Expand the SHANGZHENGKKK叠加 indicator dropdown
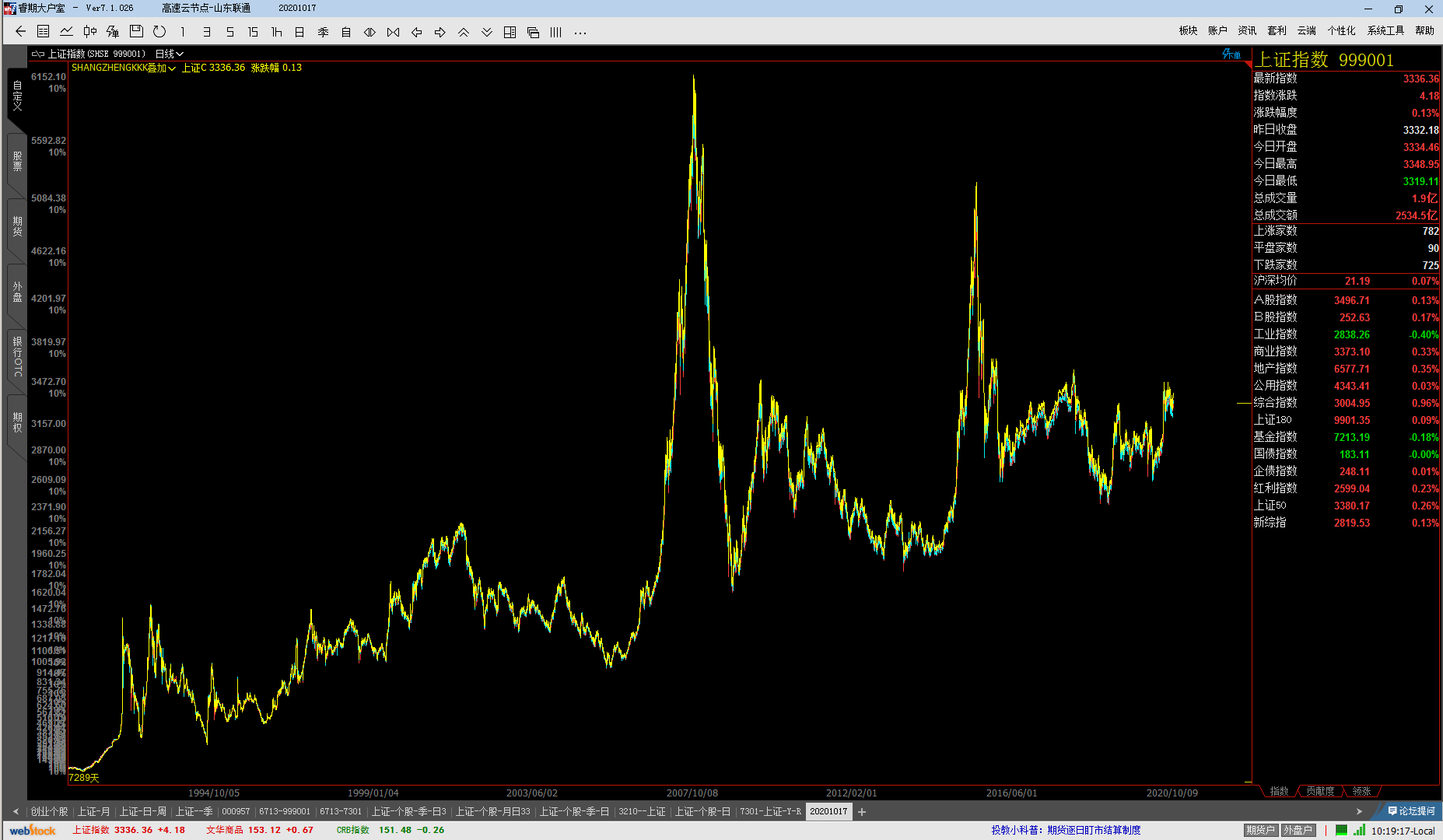The height and width of the screenshot is (840, 1443). pos(124,68)
